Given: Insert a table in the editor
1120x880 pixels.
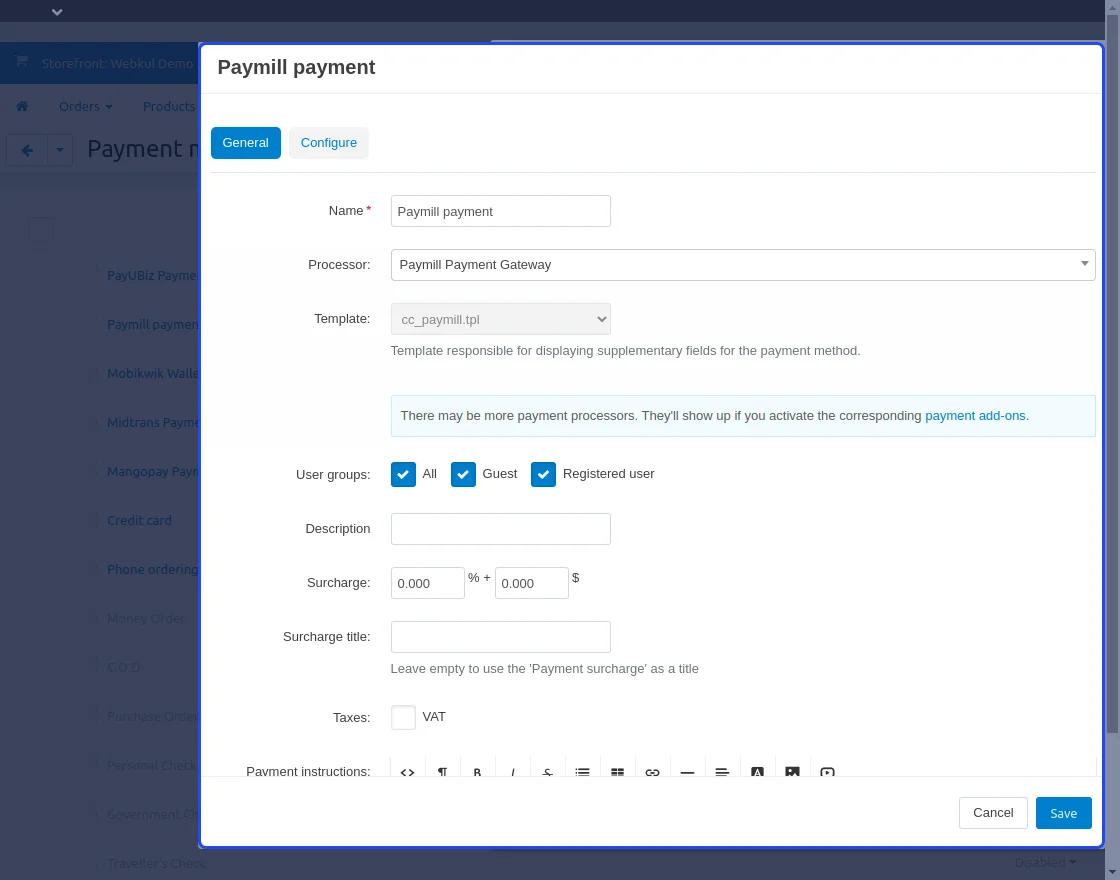Looking at the screenshot, I should [x=617, y=771].
